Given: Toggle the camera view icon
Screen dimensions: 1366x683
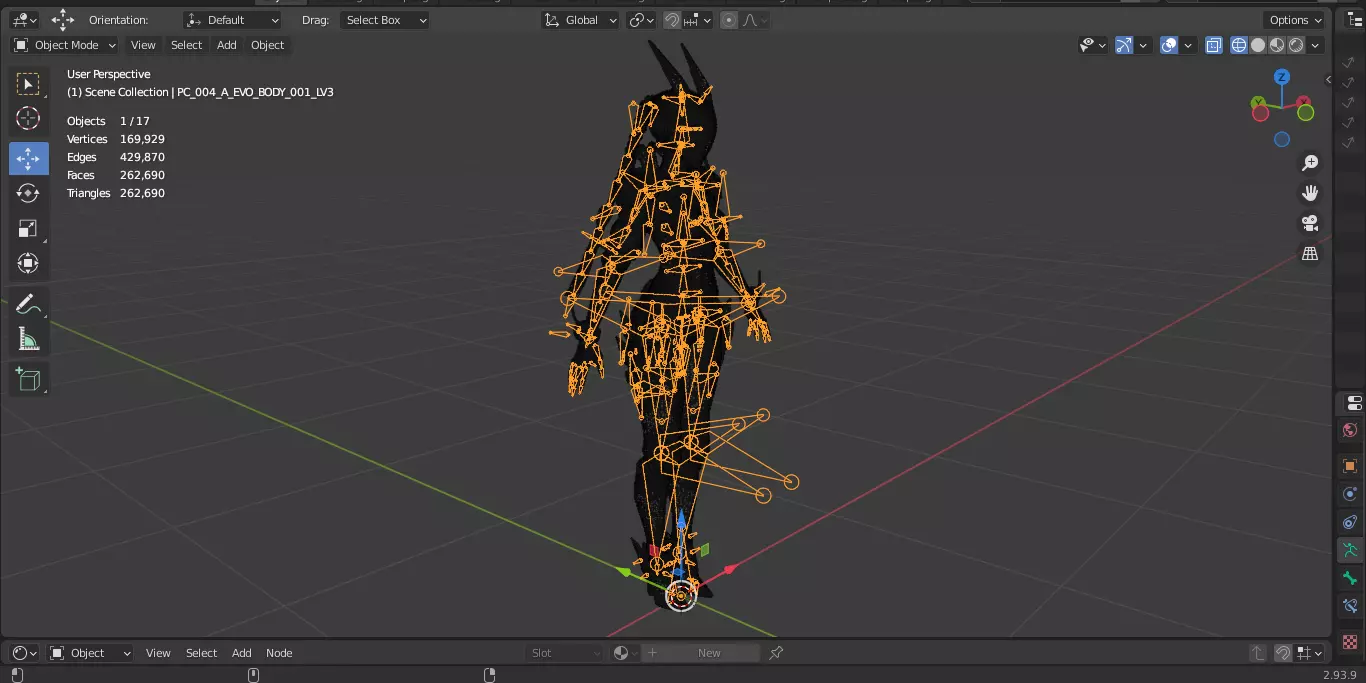Looking at the screenshot, I should click(1310, 223).
